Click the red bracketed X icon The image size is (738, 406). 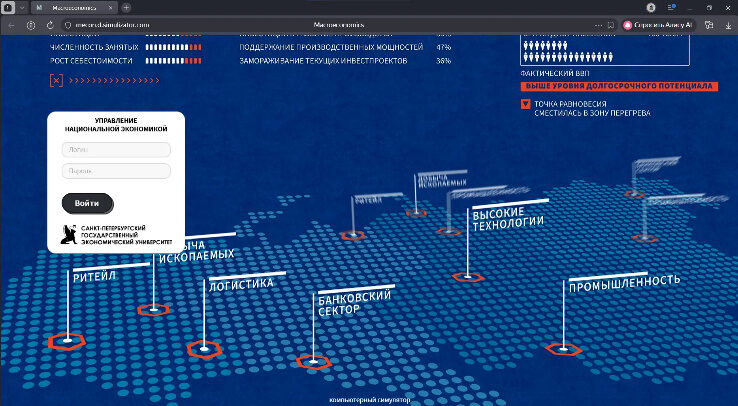coord(56,79)
